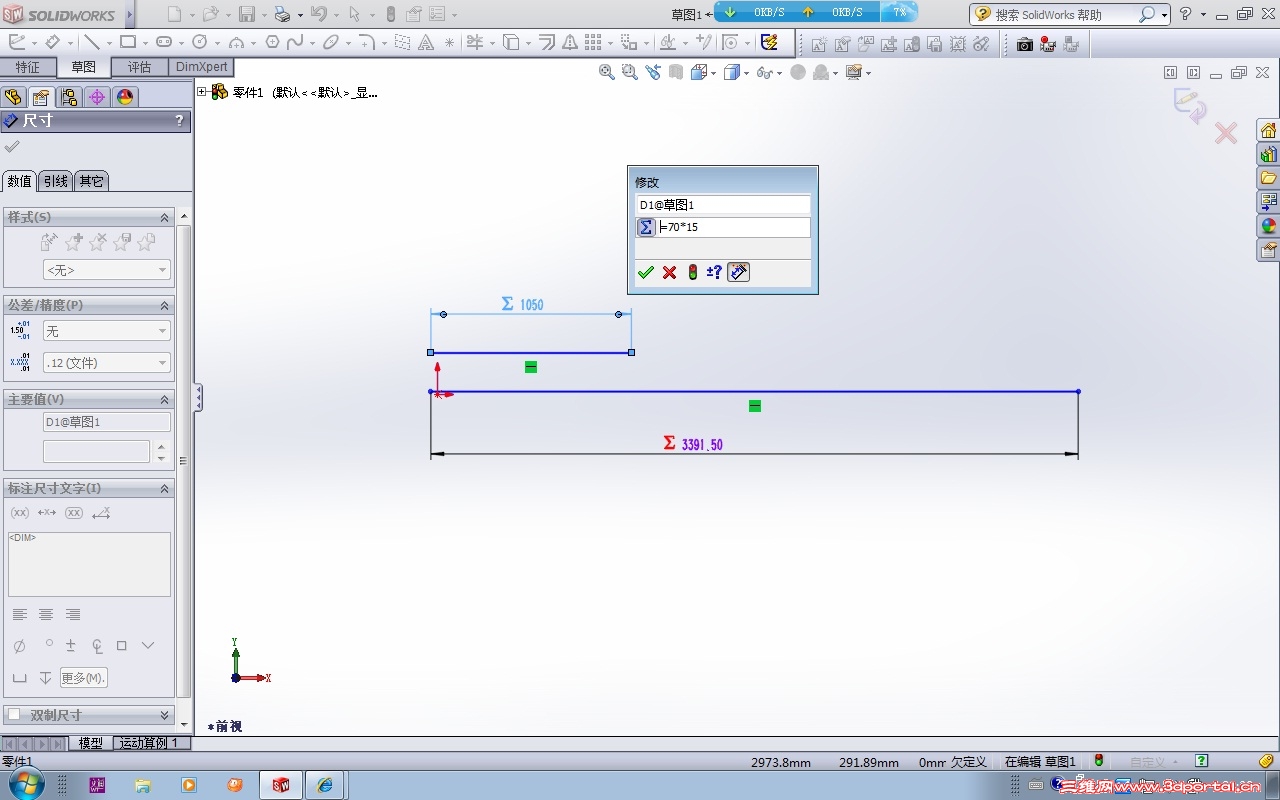
Task: Open the DimXpertManager panel tab icon
Action: (96, 97)
